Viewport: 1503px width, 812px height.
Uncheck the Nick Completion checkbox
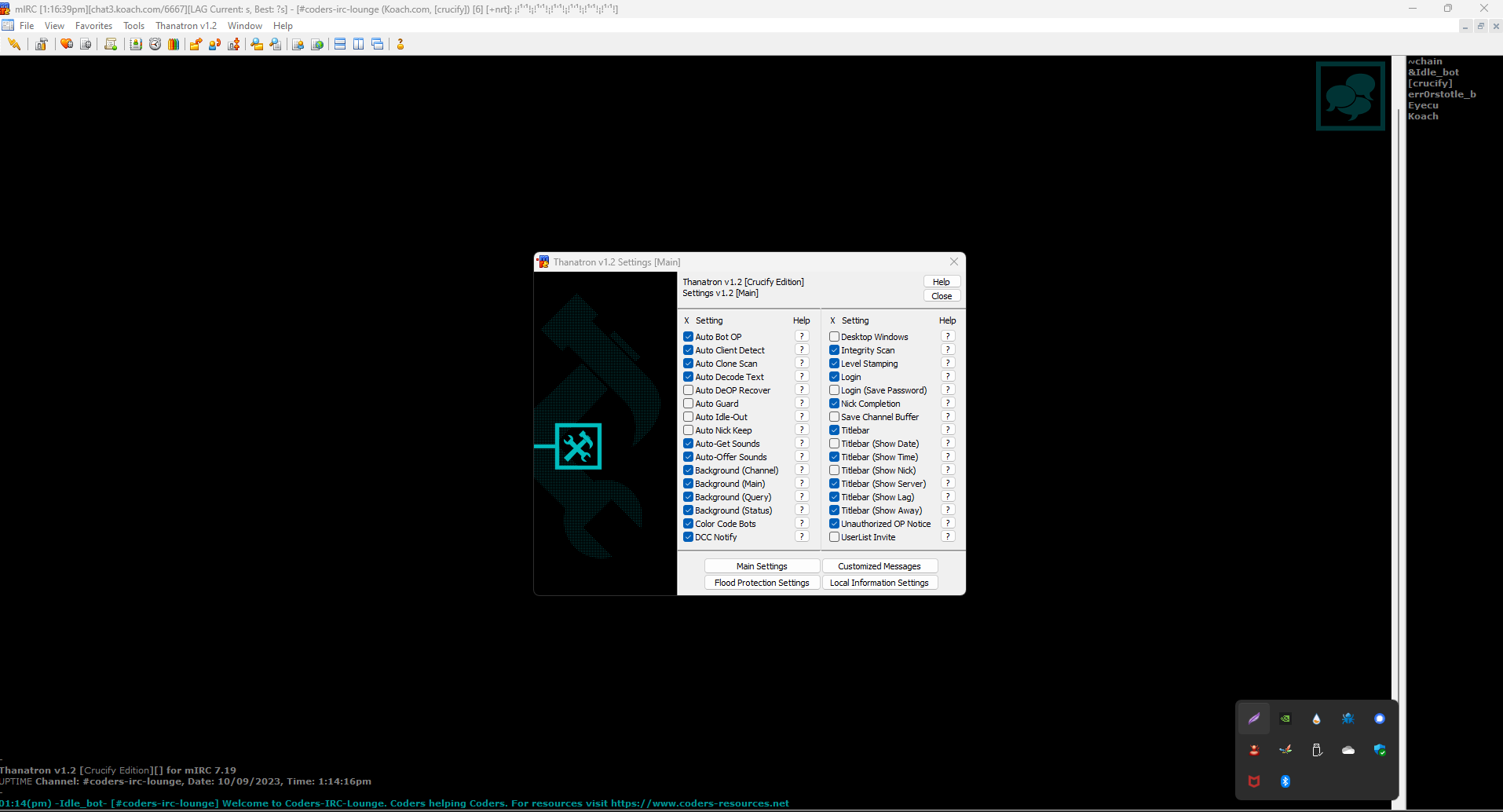pyautogui.click(x=834, y=404)
